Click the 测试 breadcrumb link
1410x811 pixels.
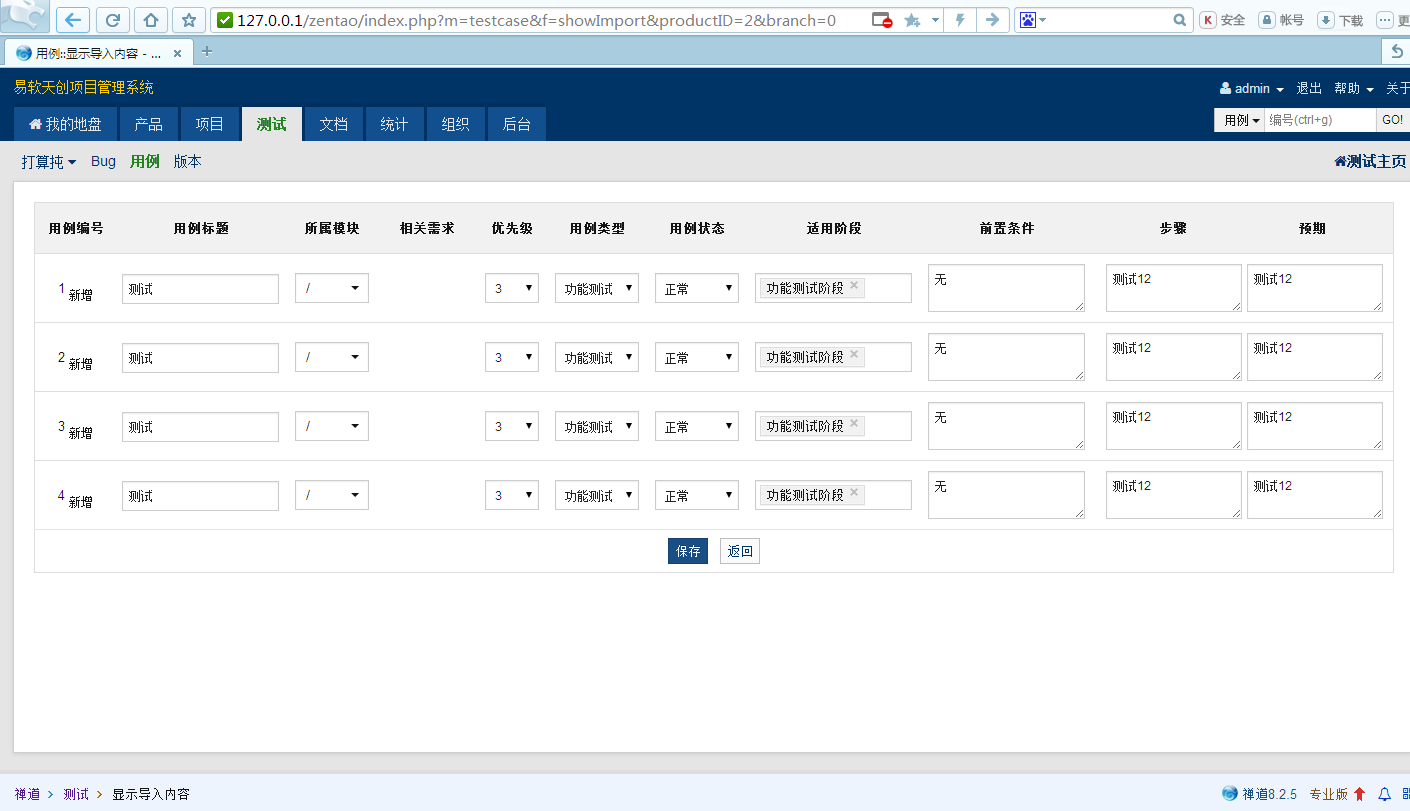pos(76,794)
